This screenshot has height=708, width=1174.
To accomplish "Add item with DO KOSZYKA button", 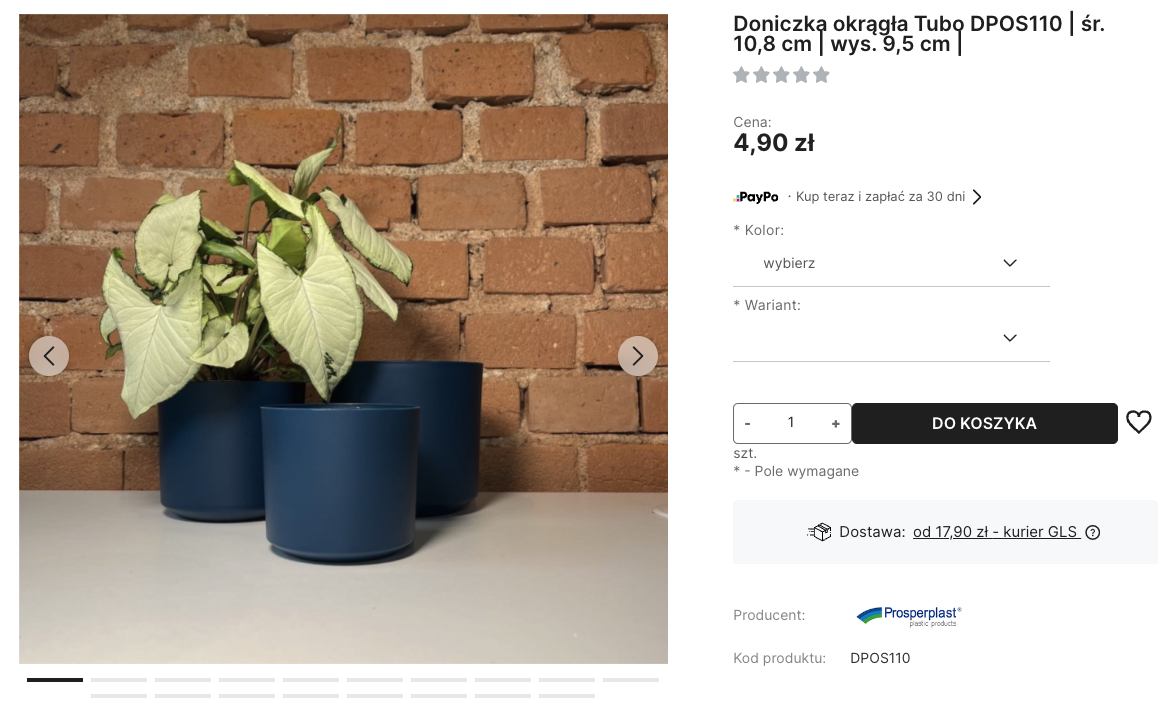I will pyautogui.click(x=985, y=424).
